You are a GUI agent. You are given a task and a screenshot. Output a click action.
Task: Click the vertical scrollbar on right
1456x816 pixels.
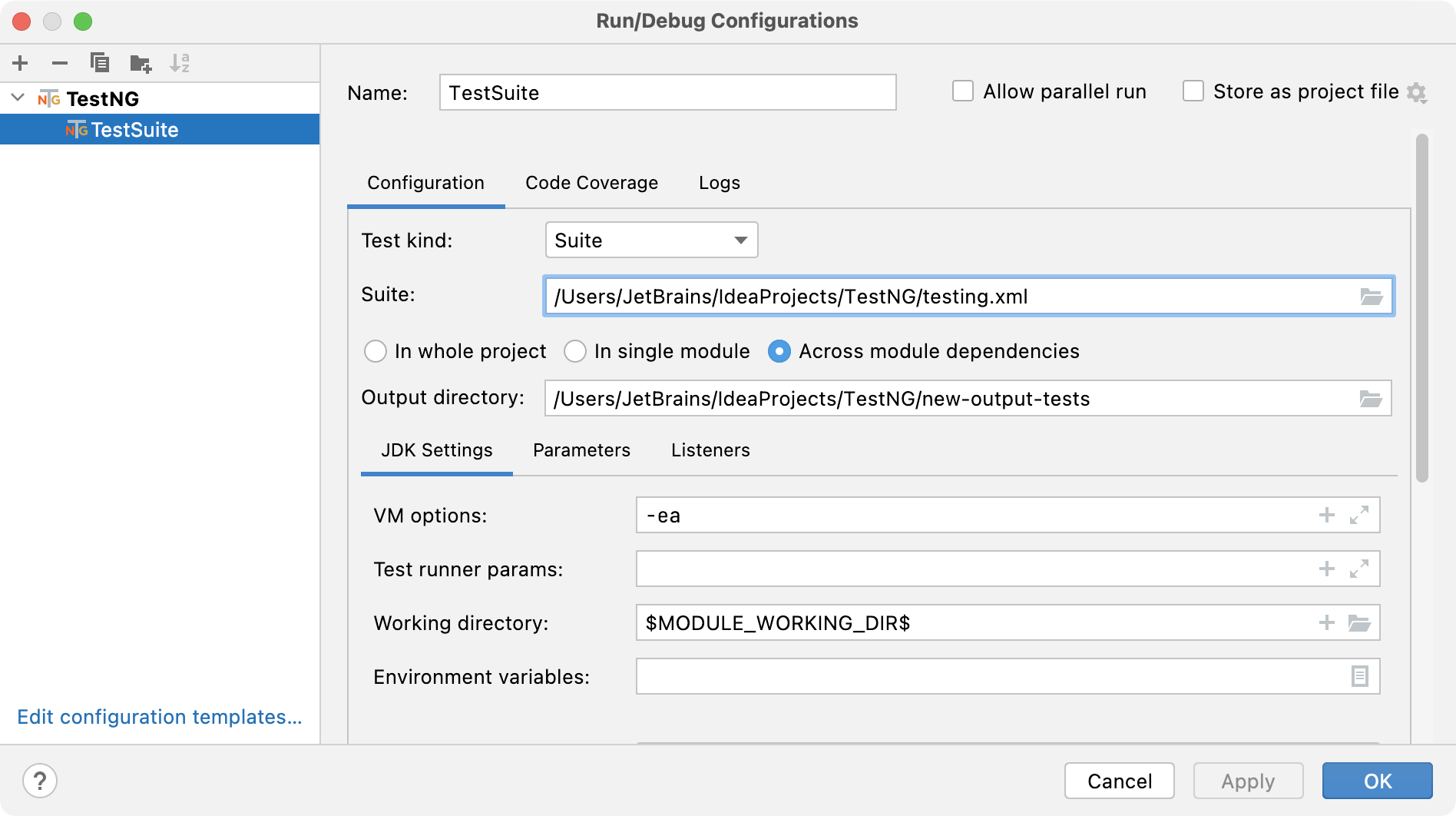pyautogui.click(x=1422, y=307)
